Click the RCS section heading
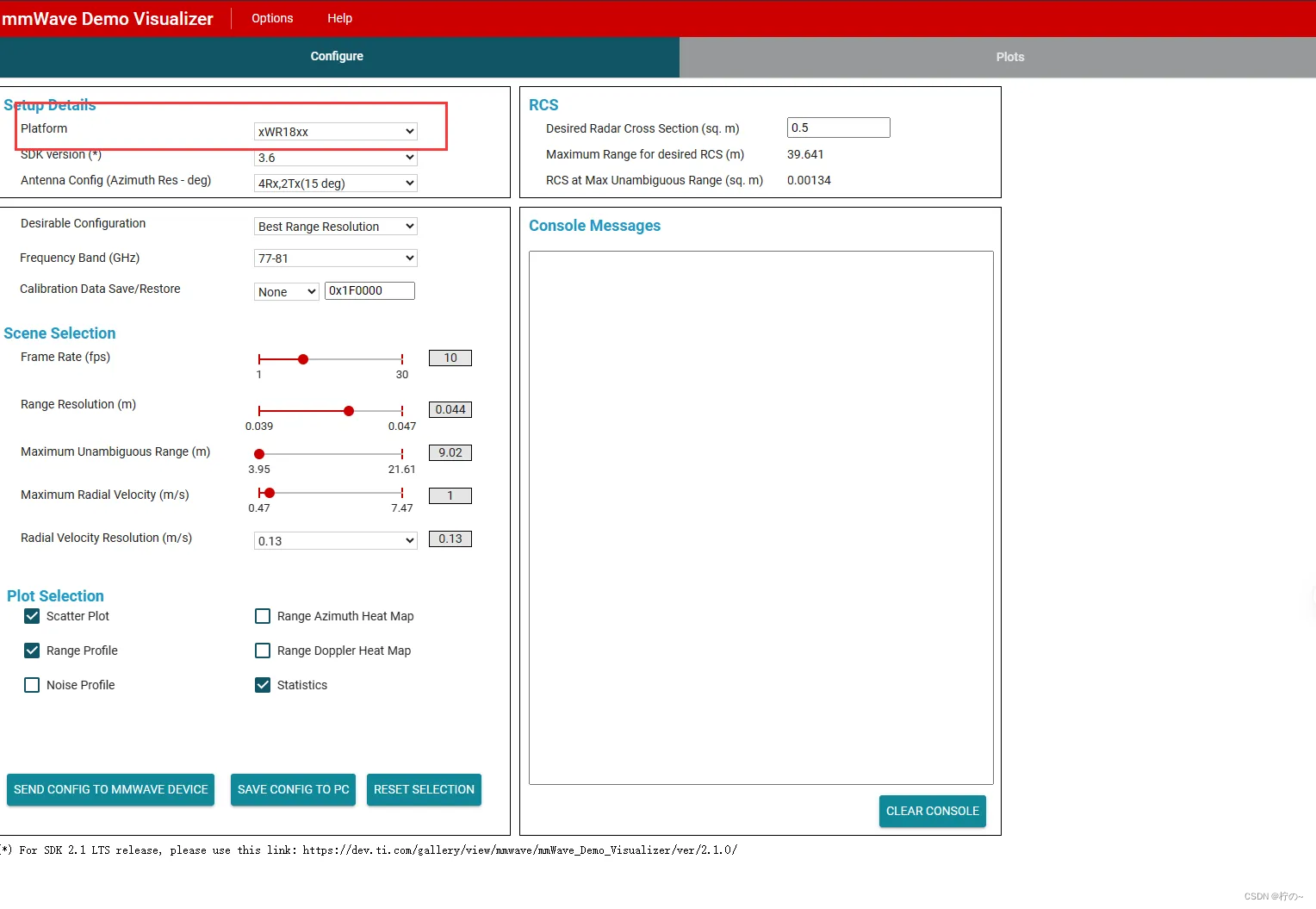 pyautogui.click(x=543, y=105)
